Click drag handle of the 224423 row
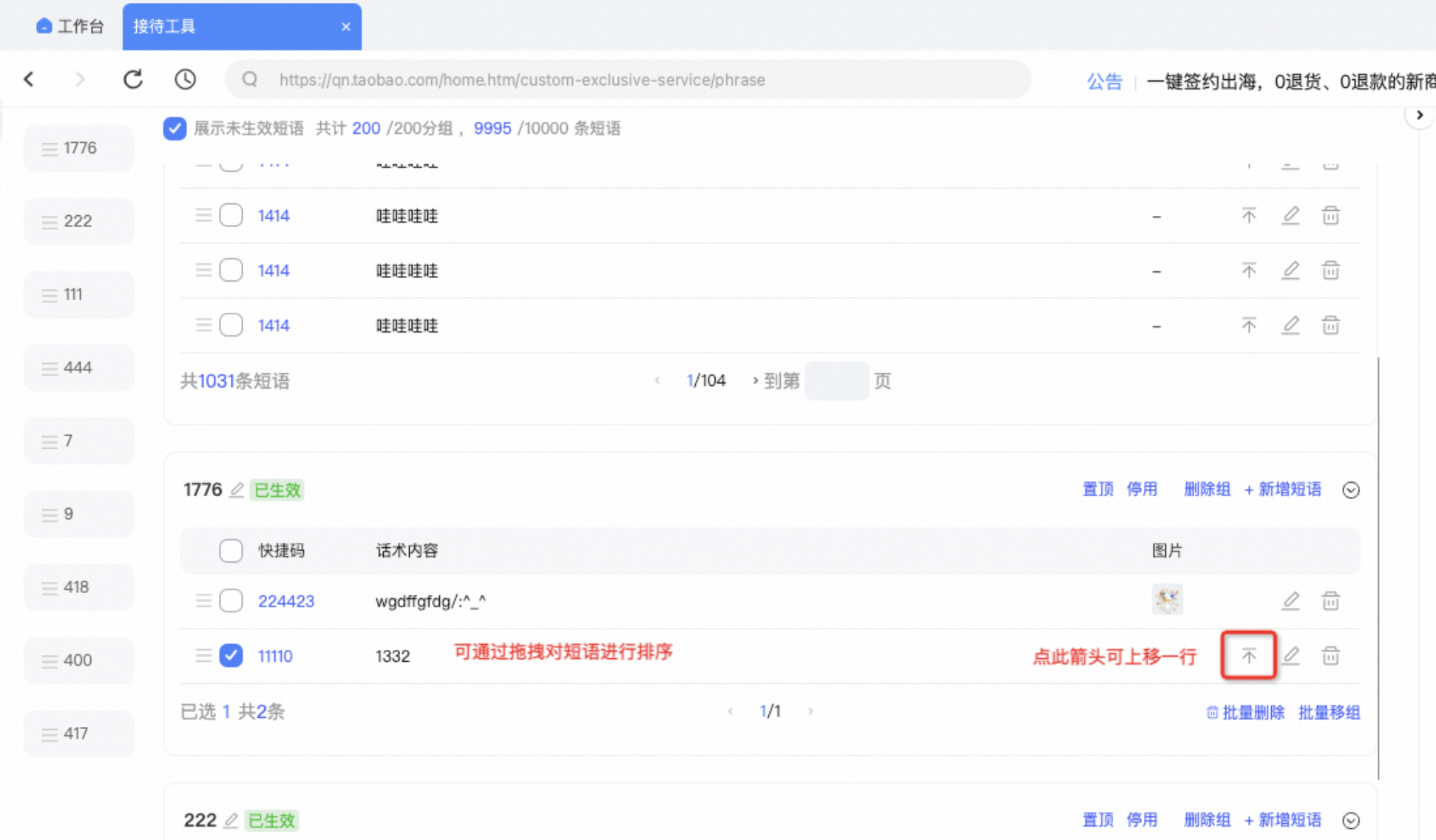The width and height of the screenshot is (1436, 840). (203, 600)
